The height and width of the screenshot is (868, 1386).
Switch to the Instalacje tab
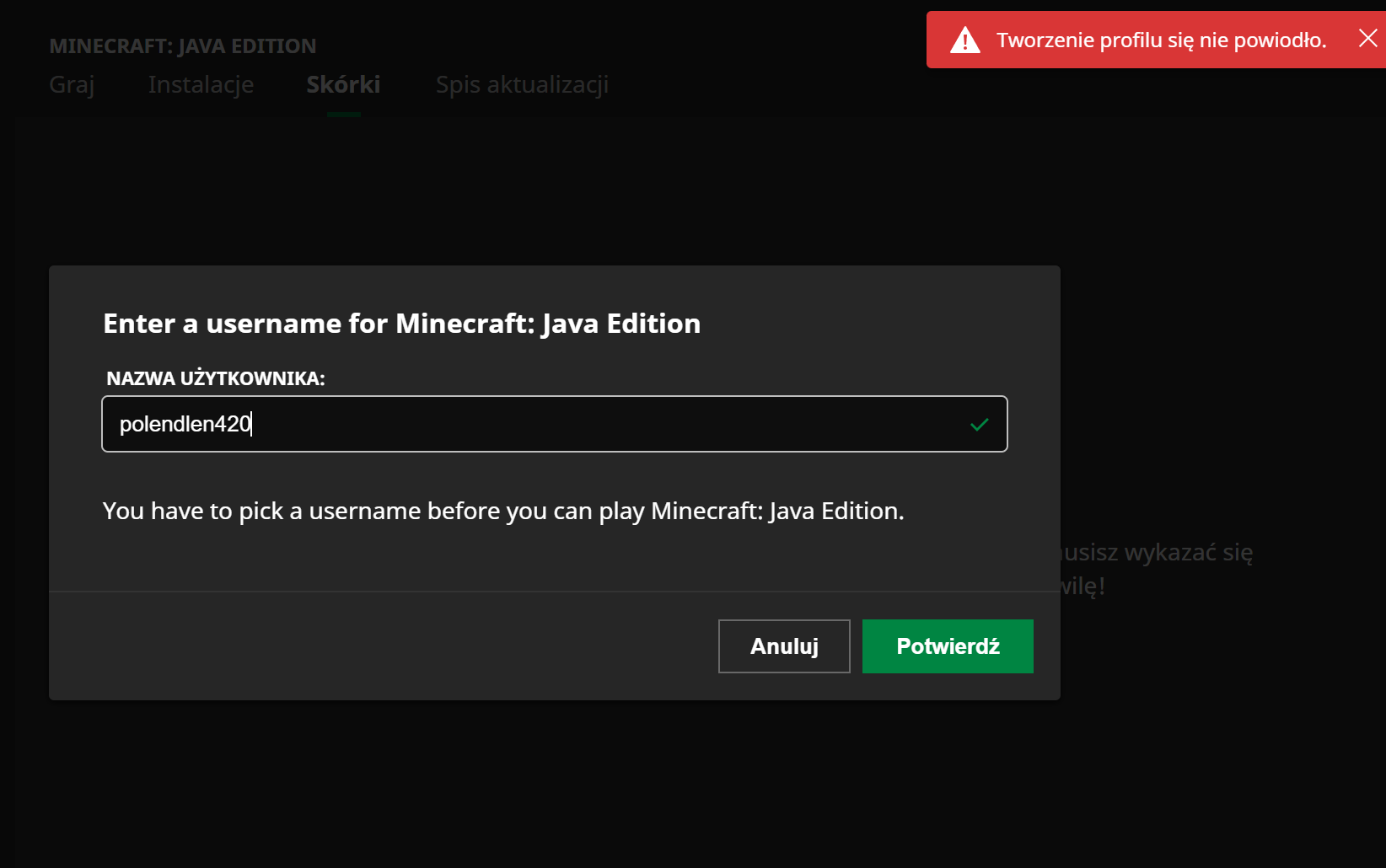[x=201, y=84]
